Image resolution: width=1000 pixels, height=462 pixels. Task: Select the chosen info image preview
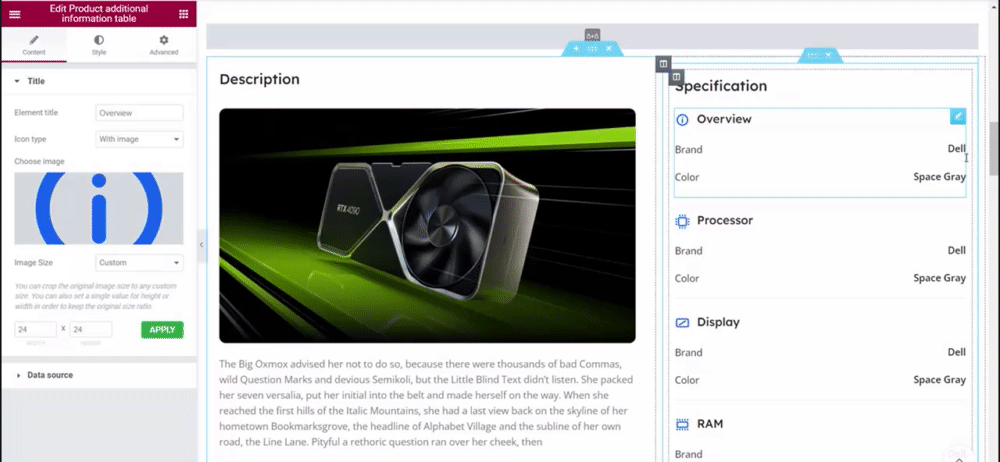(99, 208)
